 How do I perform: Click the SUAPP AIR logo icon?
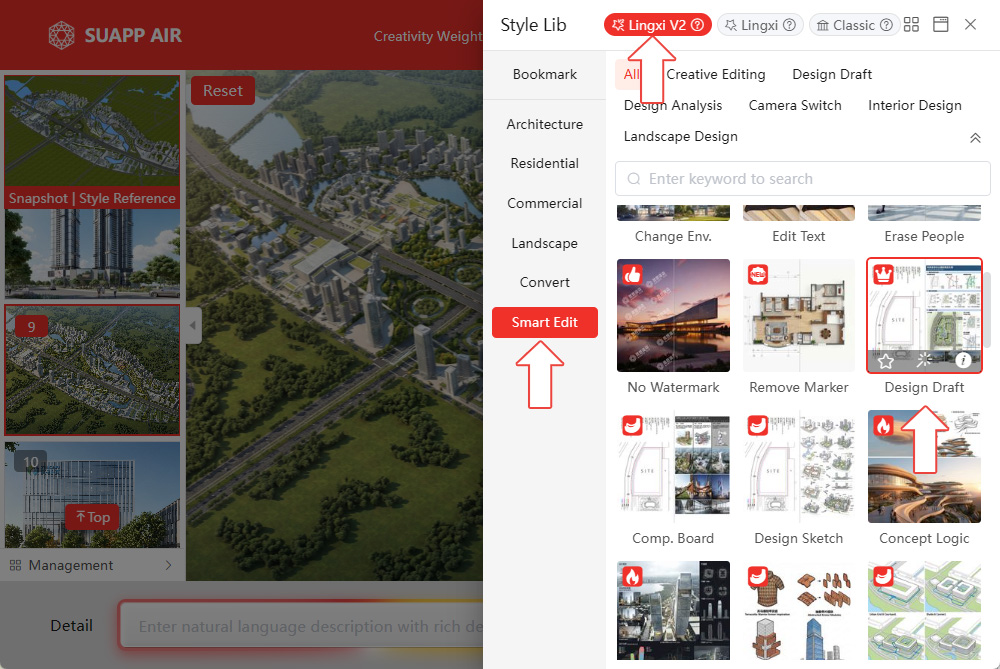[62, 36]
